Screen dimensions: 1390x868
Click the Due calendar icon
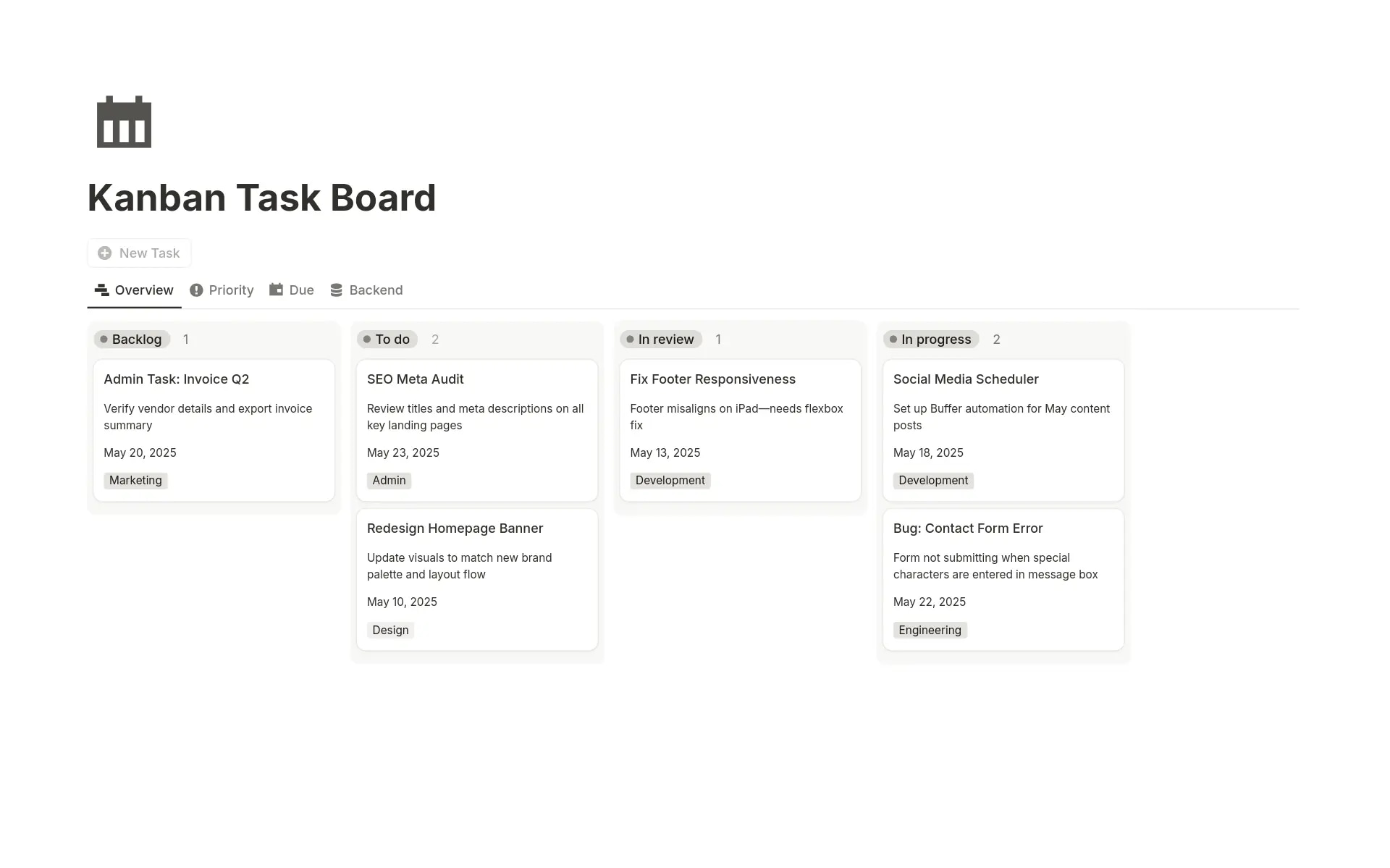pos(276,290)
